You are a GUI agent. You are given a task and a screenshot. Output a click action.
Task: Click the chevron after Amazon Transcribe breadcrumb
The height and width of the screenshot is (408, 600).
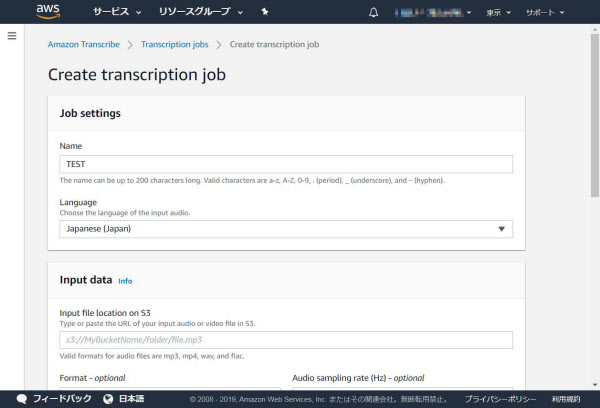click(130, 45)
